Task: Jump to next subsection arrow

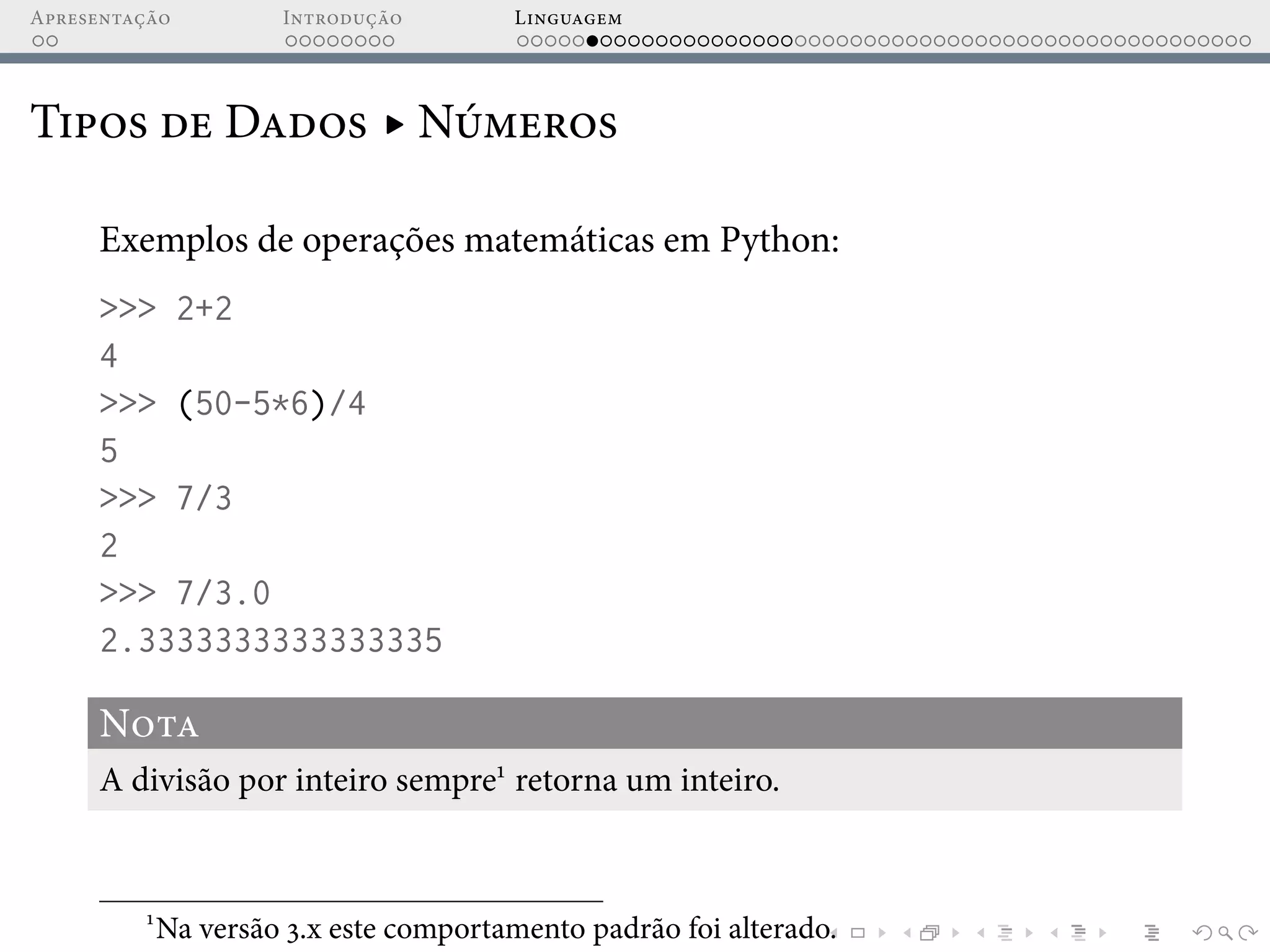Action: click(1029, 932)
